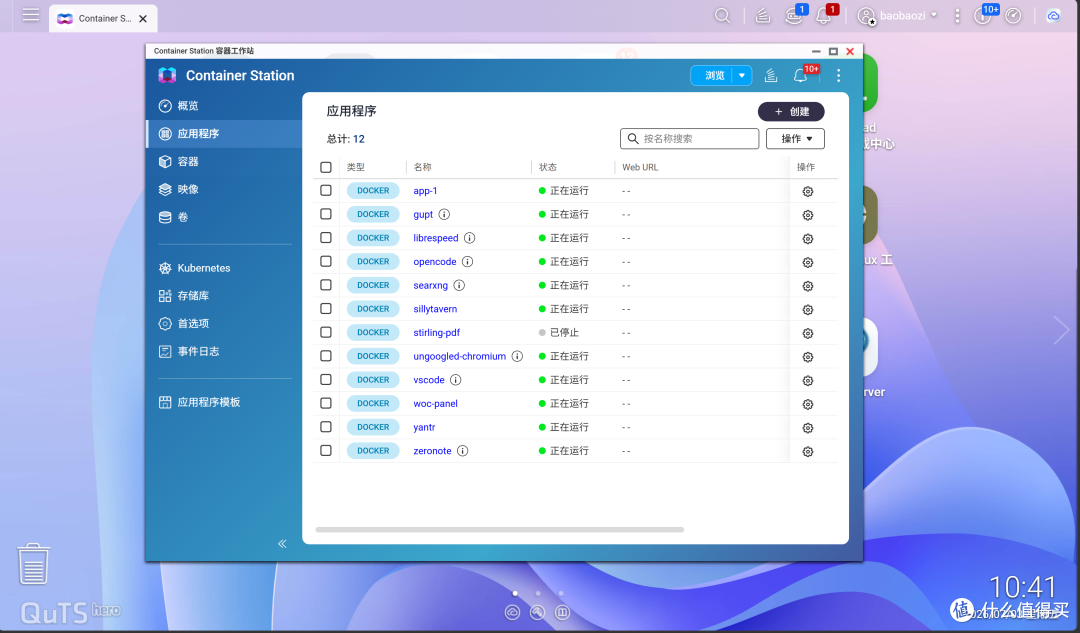Viewport: 1080px width, 633px height.
Task: Open the yantr application link
Action: 424,427
